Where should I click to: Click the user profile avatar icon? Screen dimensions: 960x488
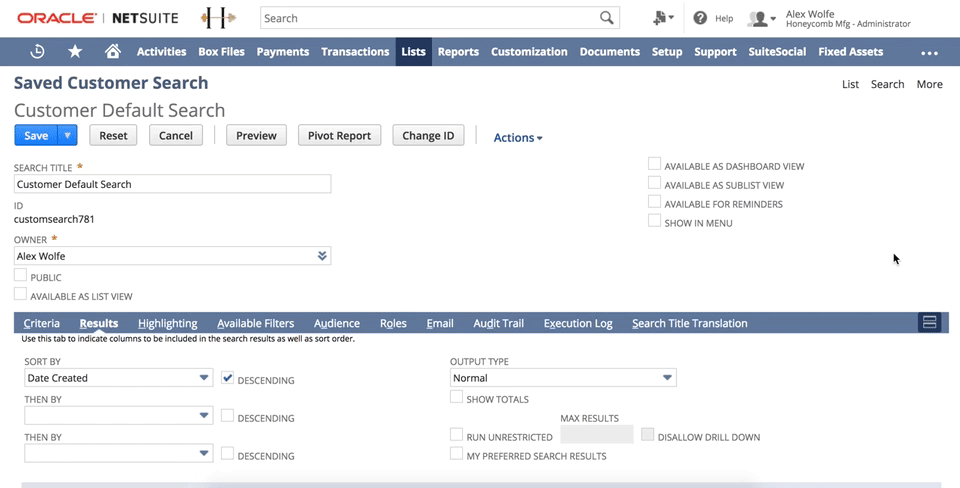(760, 18)
